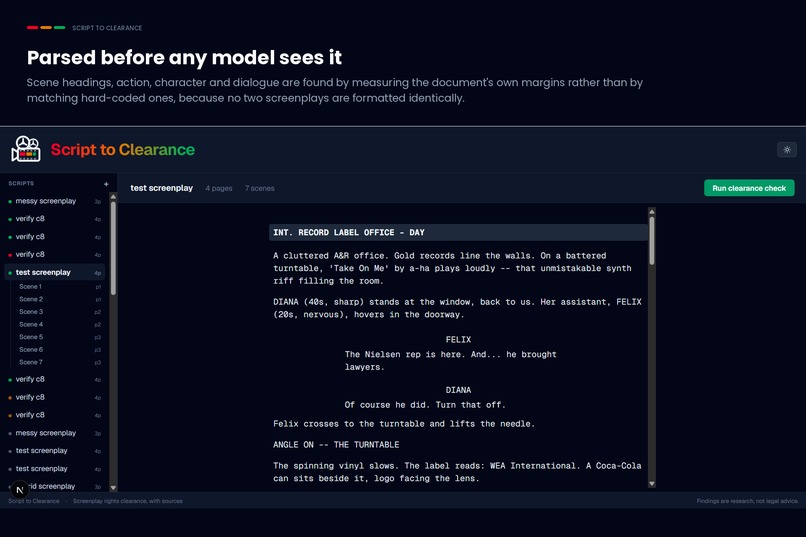Click 'Felix crosses to the turntable' action line
The height and width of the screenshot is (537, 806).
coord(404,424)
